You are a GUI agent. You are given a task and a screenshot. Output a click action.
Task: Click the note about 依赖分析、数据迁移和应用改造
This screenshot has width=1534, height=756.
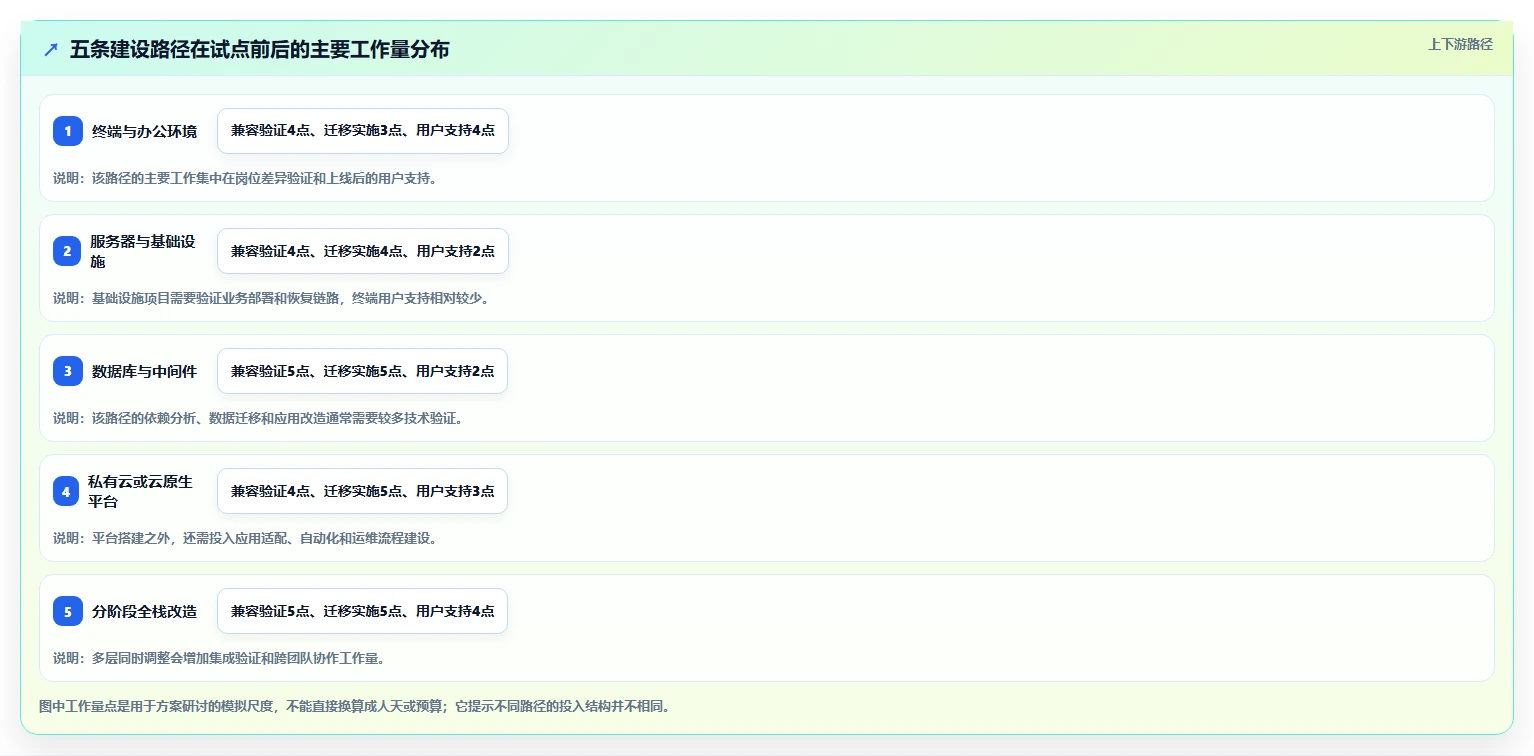pyautogui.click(x=258, y=418)
